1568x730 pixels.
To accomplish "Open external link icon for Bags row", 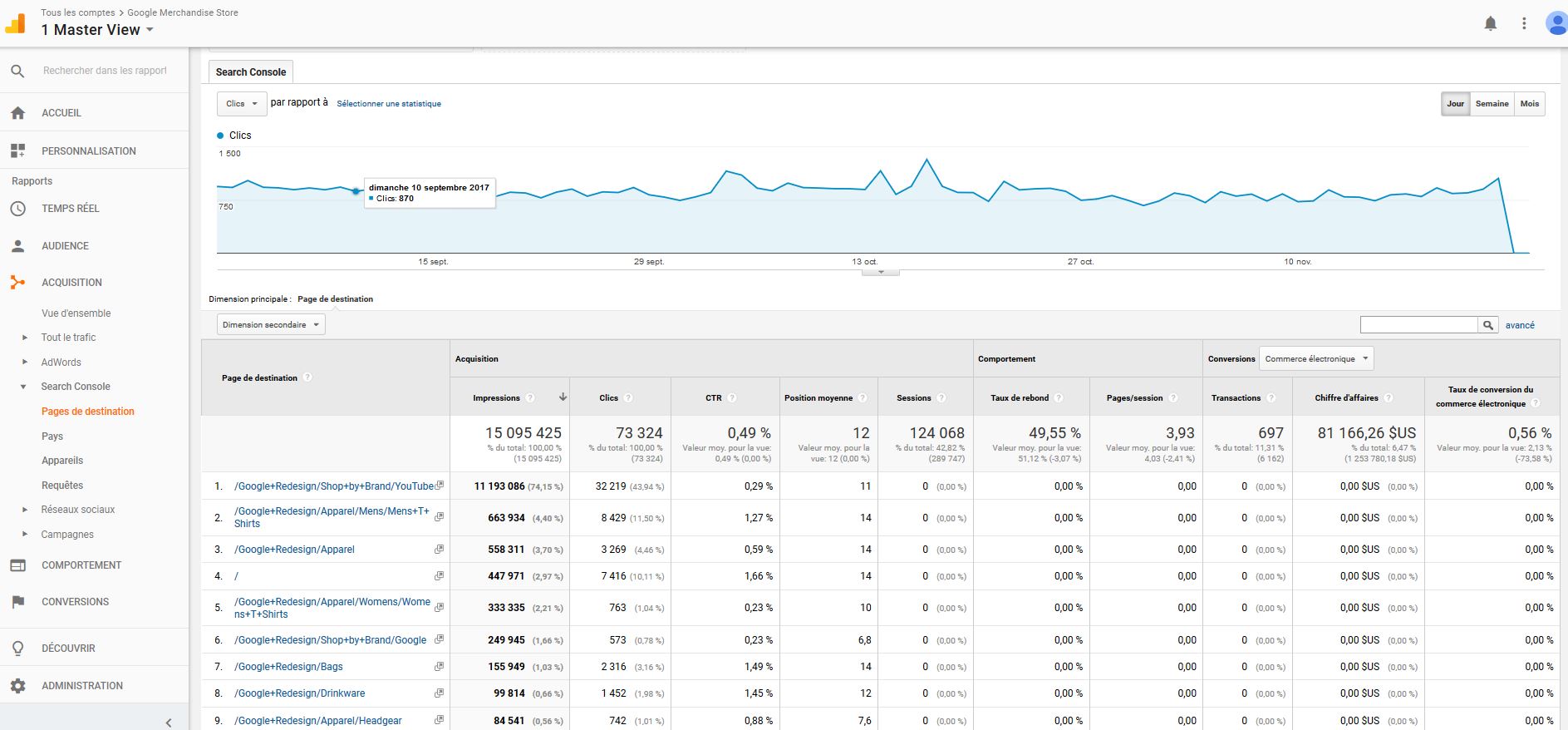I will (440, 666).
